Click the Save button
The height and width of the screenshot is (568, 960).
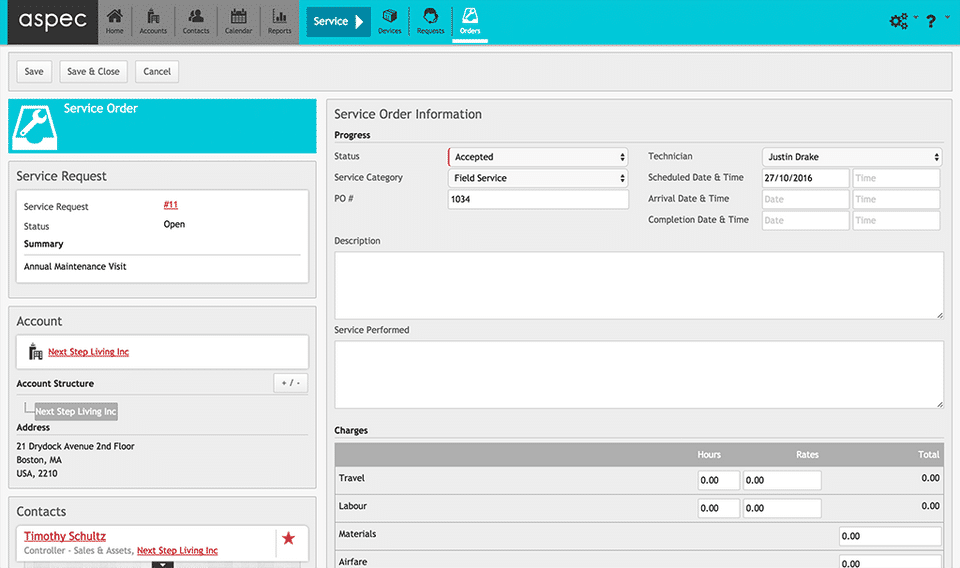(x=34, y=72)
